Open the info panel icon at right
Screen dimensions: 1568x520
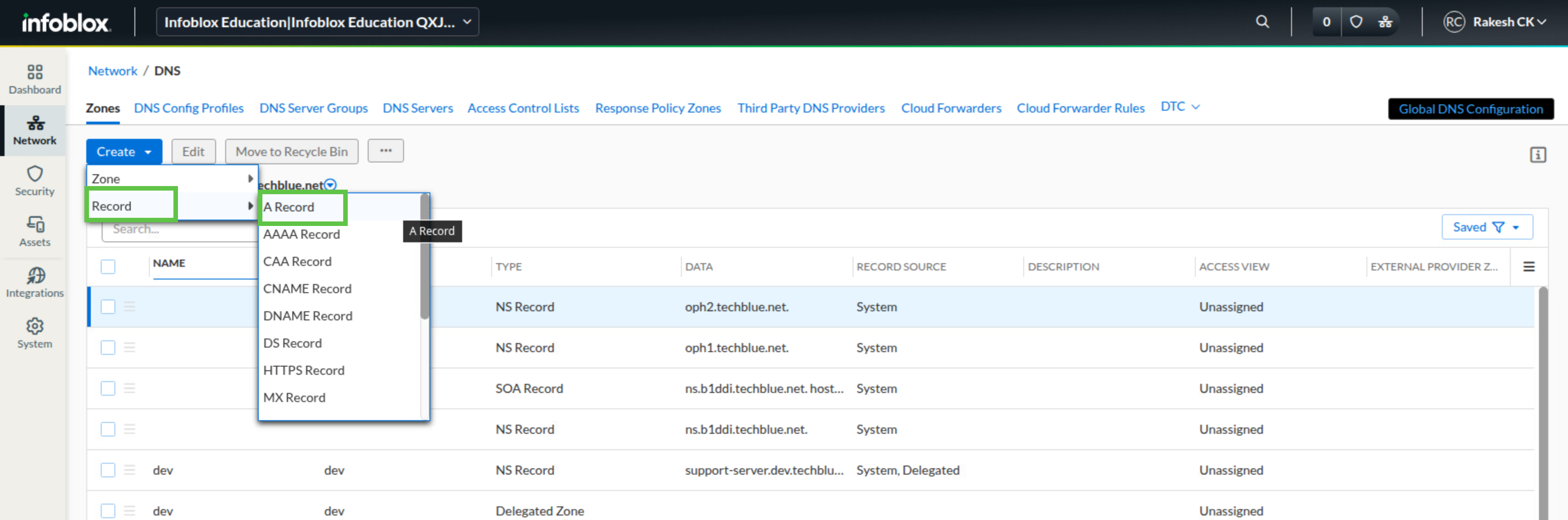[1538, 155]
